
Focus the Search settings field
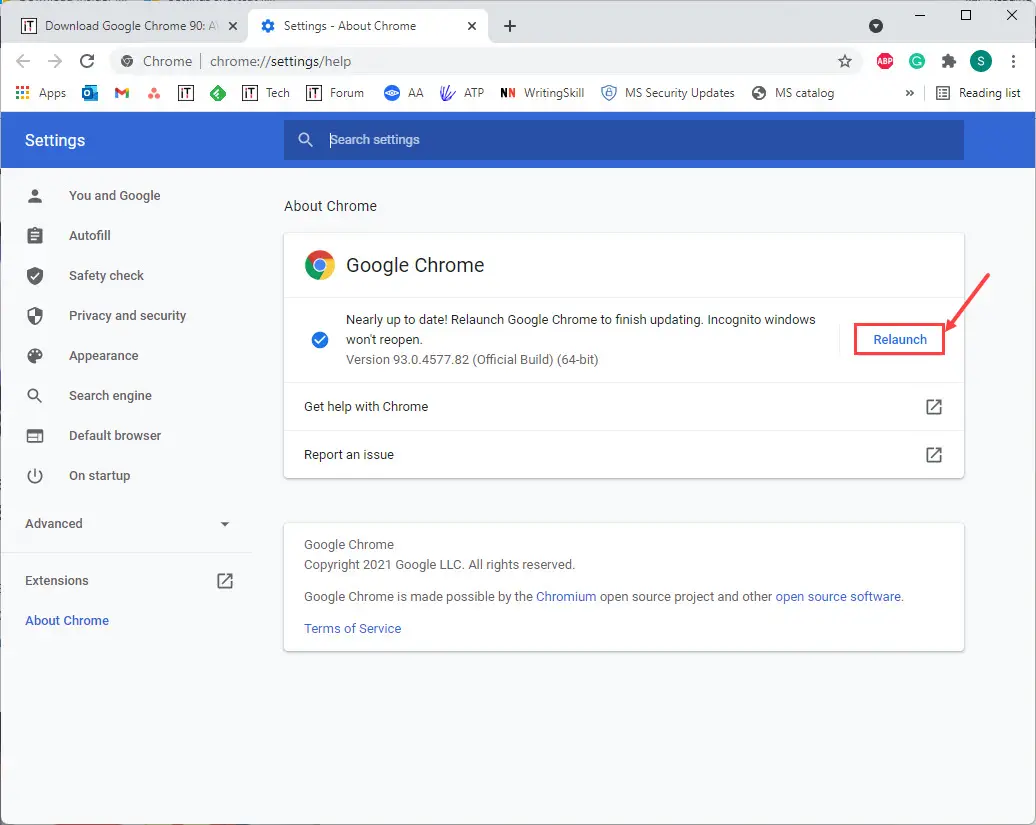coord(624,140)
